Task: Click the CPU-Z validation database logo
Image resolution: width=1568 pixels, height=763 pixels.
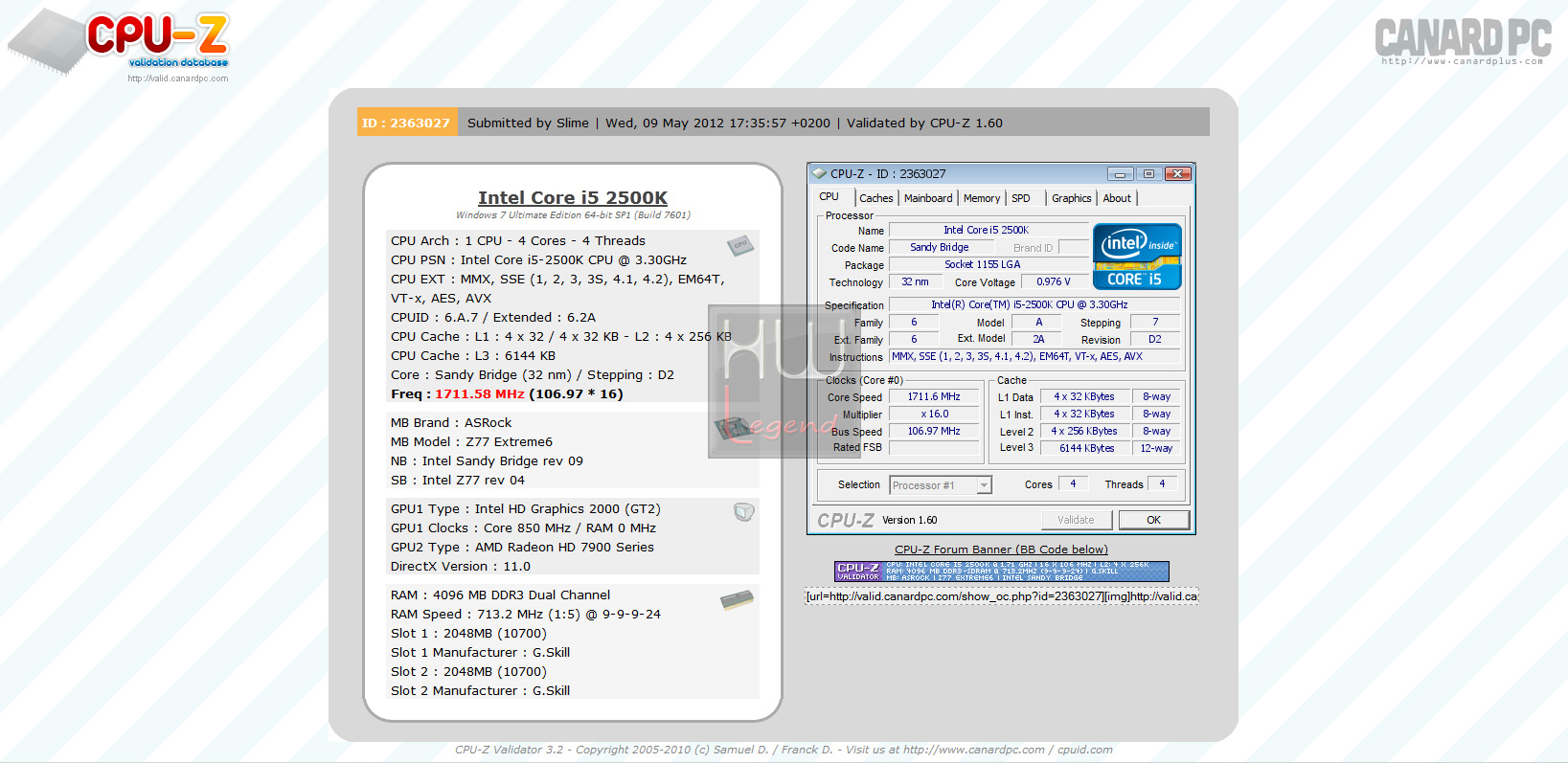Action: coord(119,43)
